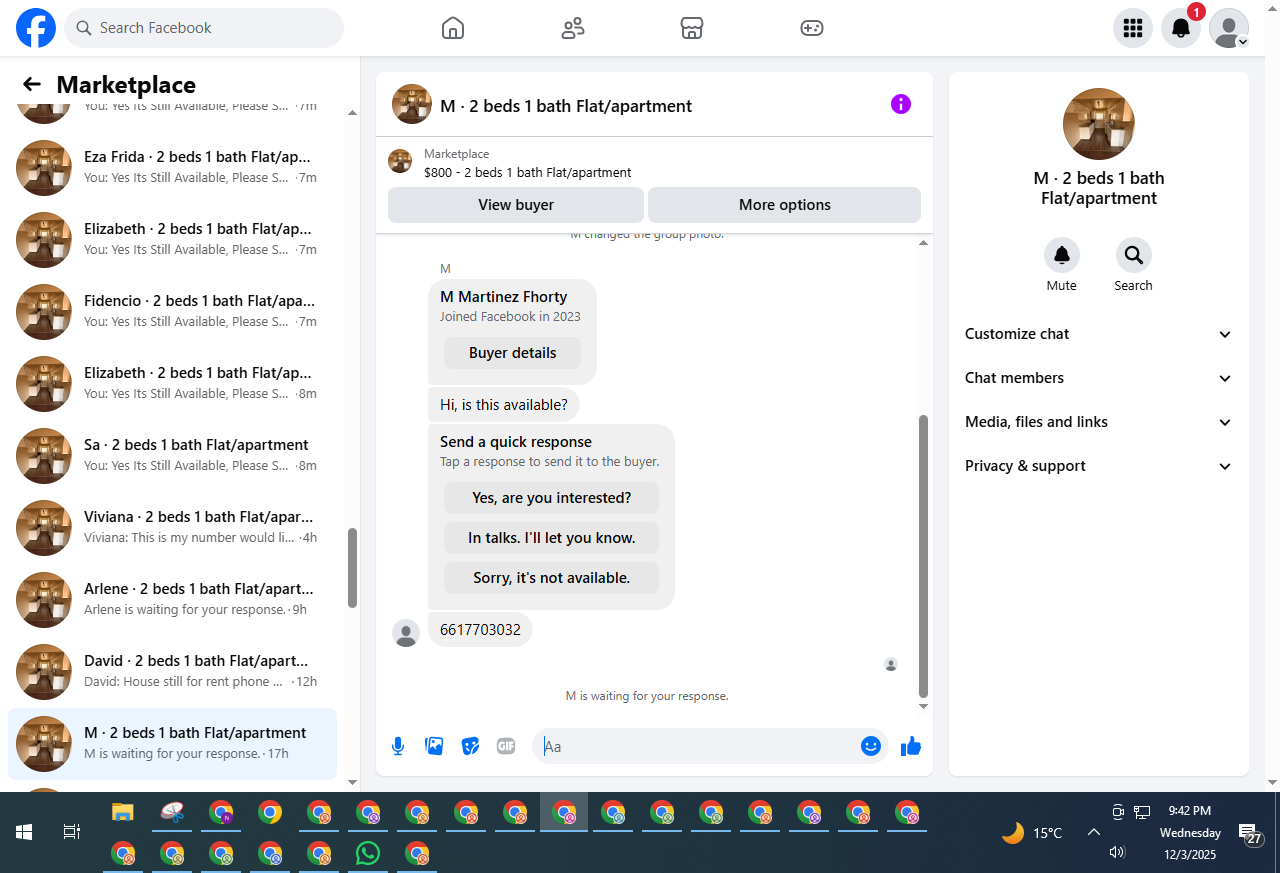Click 'Hi, is this available?' message
Screen dimensions: 1280x873
pyautogui.click(x=504, y=405)
